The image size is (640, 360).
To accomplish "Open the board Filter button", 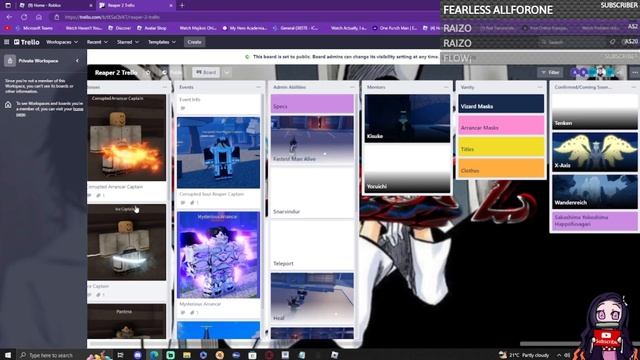I will pos(550,73).
